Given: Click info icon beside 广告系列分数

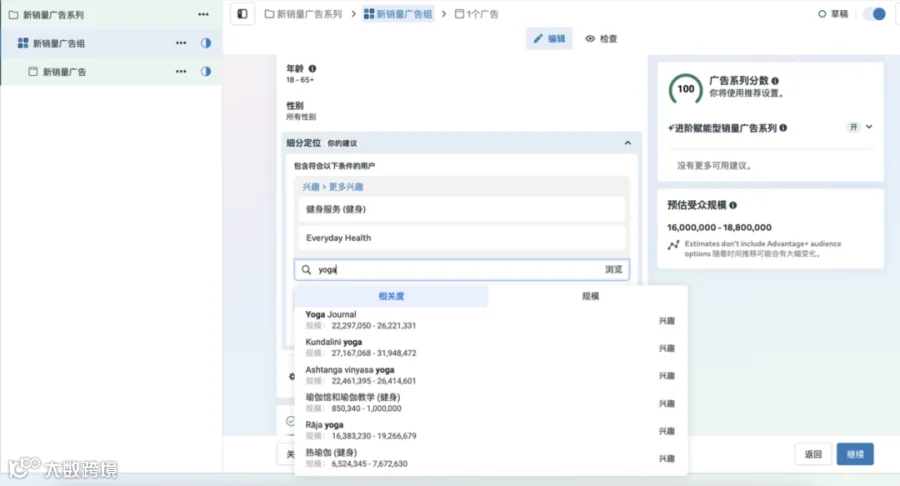Looking at the screenshot, I should [775, 81].
